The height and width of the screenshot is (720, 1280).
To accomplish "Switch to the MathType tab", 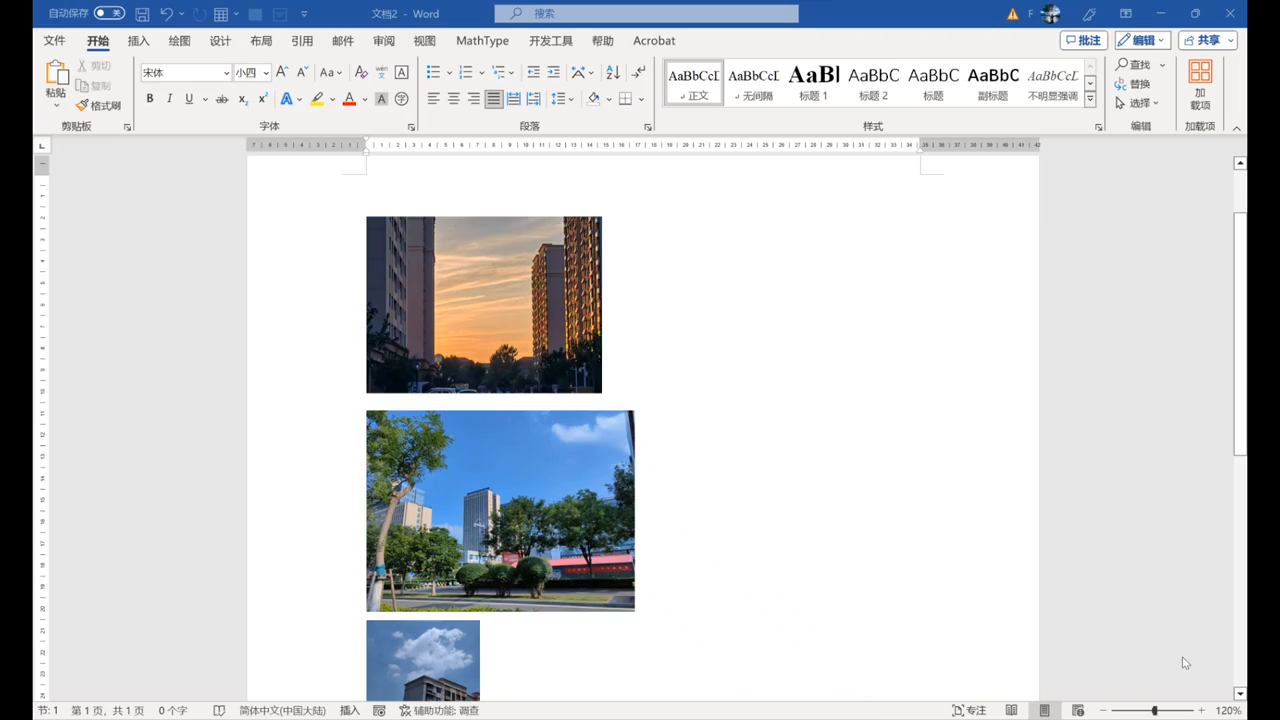I will [482, 41].
